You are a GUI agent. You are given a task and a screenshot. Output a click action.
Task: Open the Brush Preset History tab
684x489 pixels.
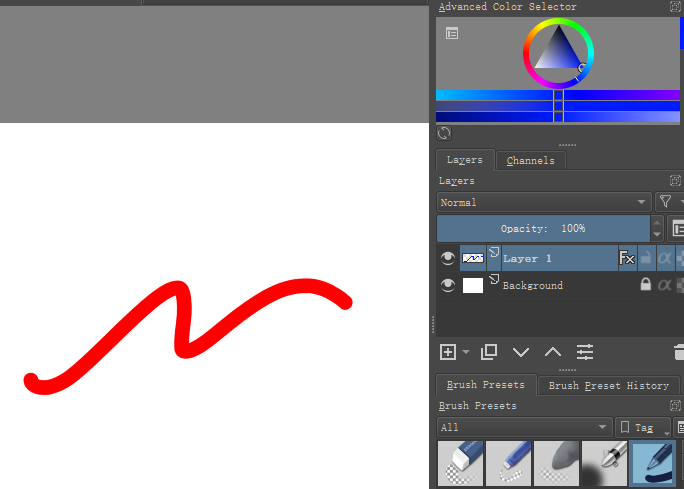(609, 386)
